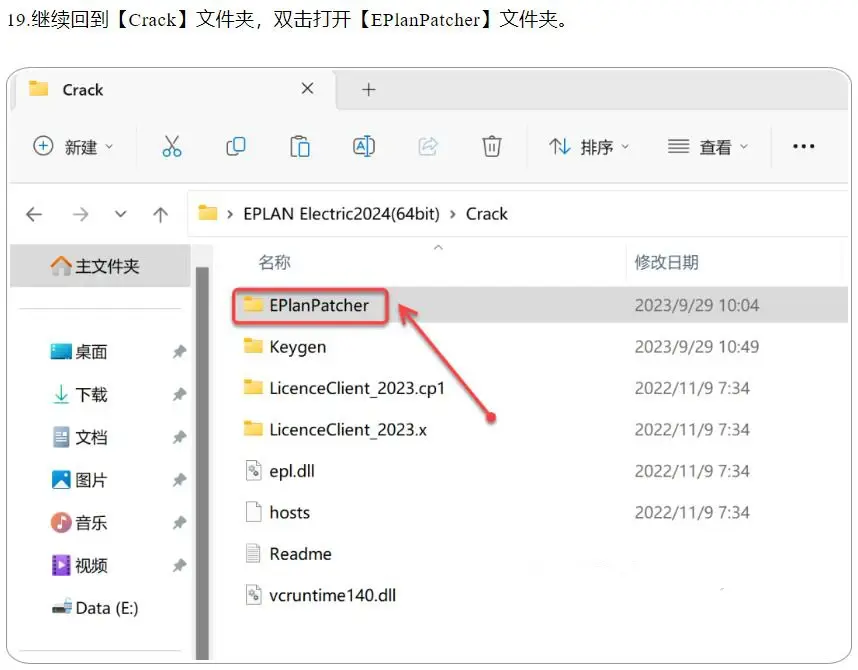The image size is (858, 670).
Task: Click the Share icon in toolbar
Action: click(x=428, y=147)
